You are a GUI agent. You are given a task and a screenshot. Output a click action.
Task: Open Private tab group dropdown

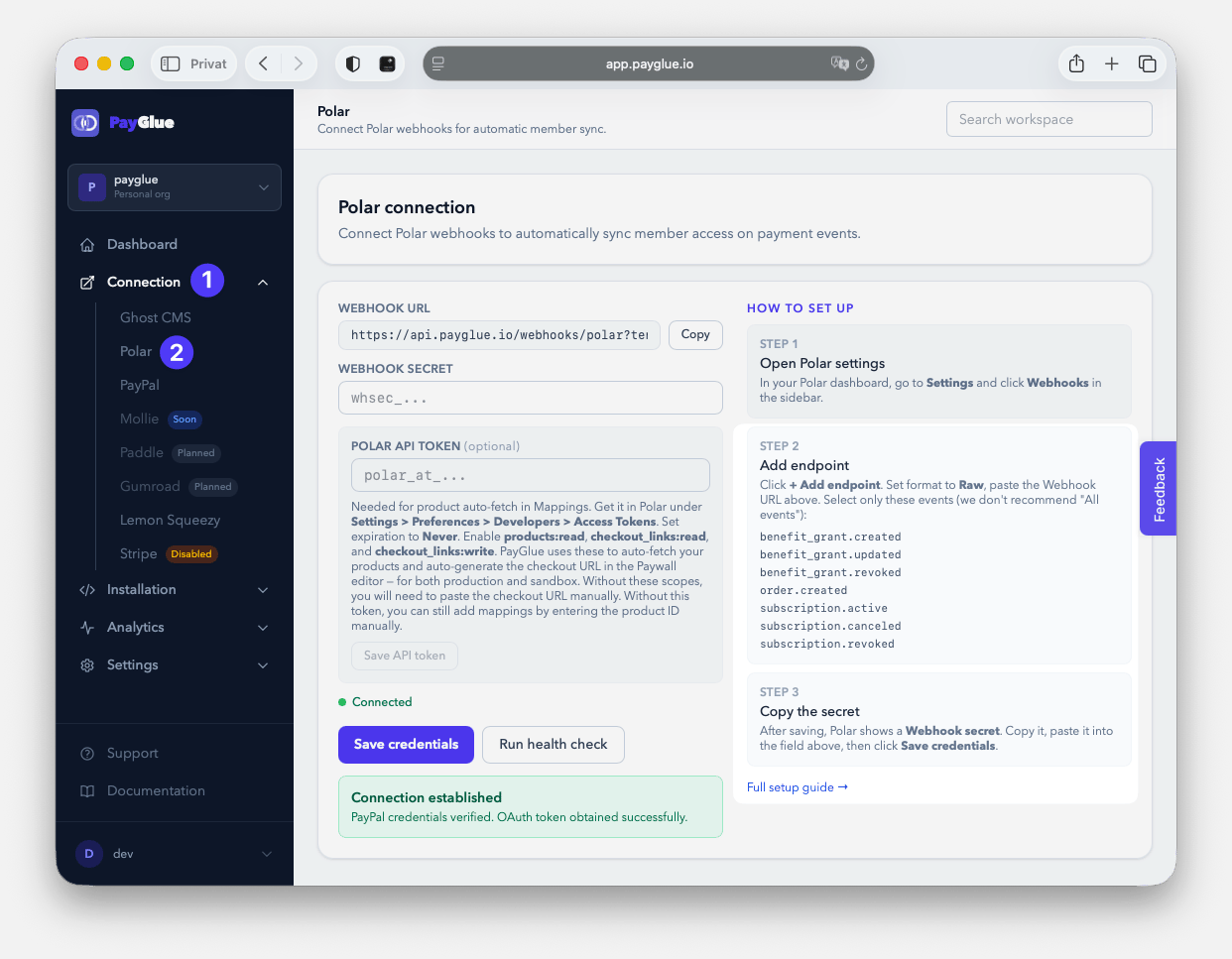(194, 63)
